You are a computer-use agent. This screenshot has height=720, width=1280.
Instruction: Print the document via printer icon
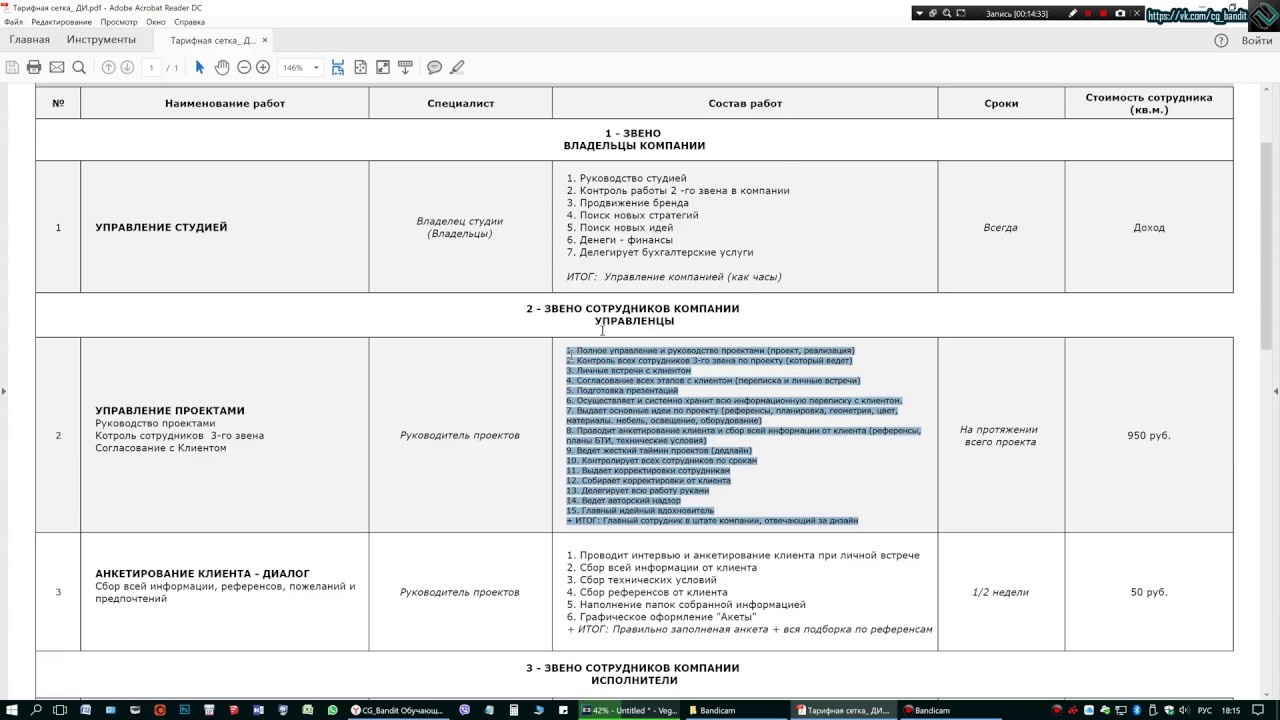pos(34,67)
